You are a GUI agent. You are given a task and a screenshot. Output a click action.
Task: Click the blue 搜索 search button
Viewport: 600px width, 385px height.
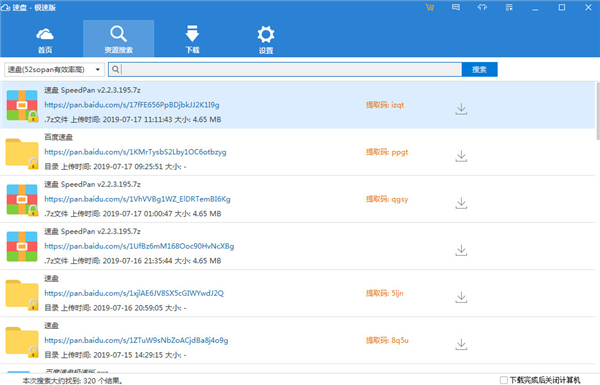(x=479, y=70)
